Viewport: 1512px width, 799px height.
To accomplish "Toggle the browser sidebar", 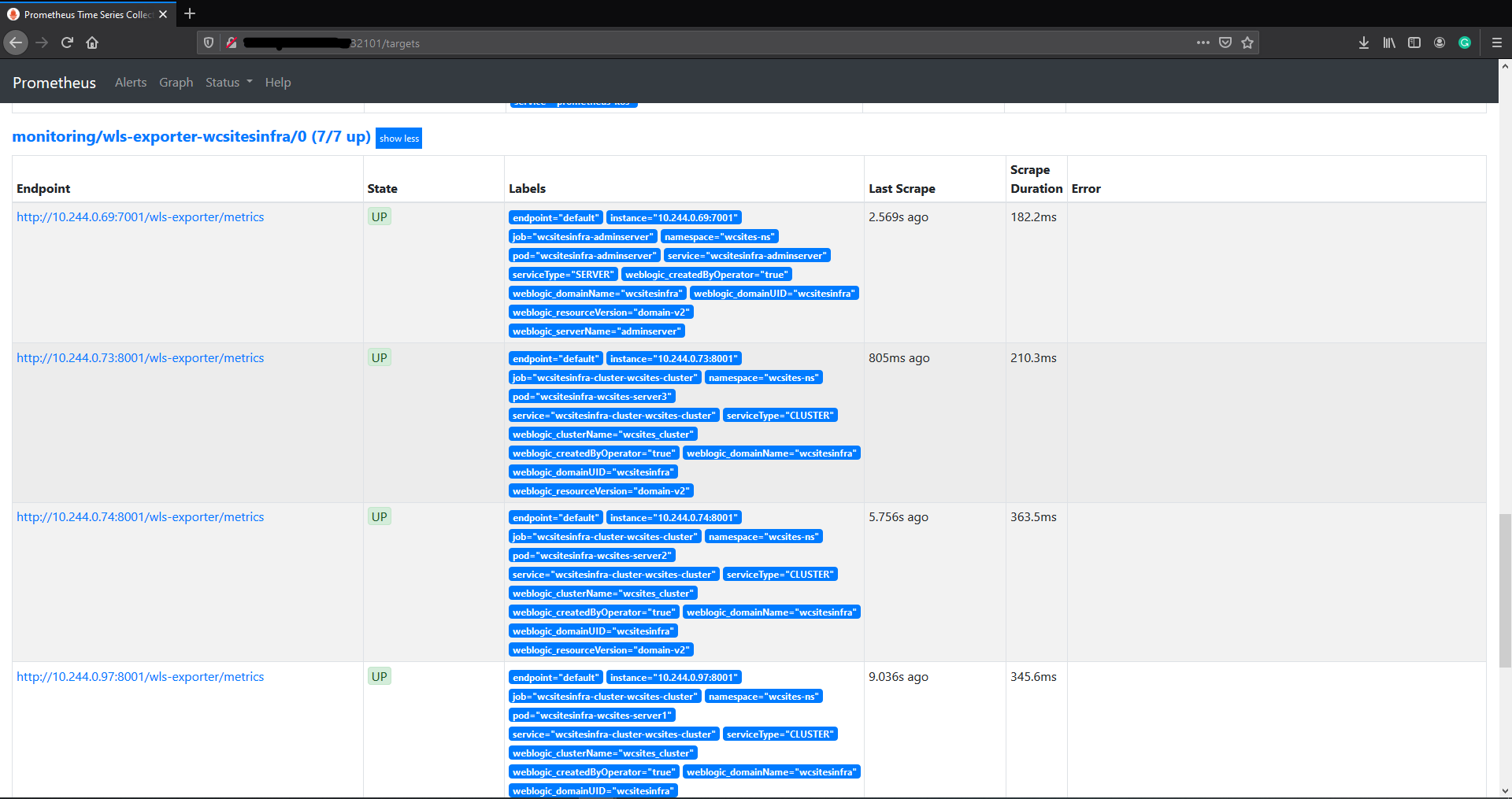I will pyautogui.click(x=1414, y=43).
